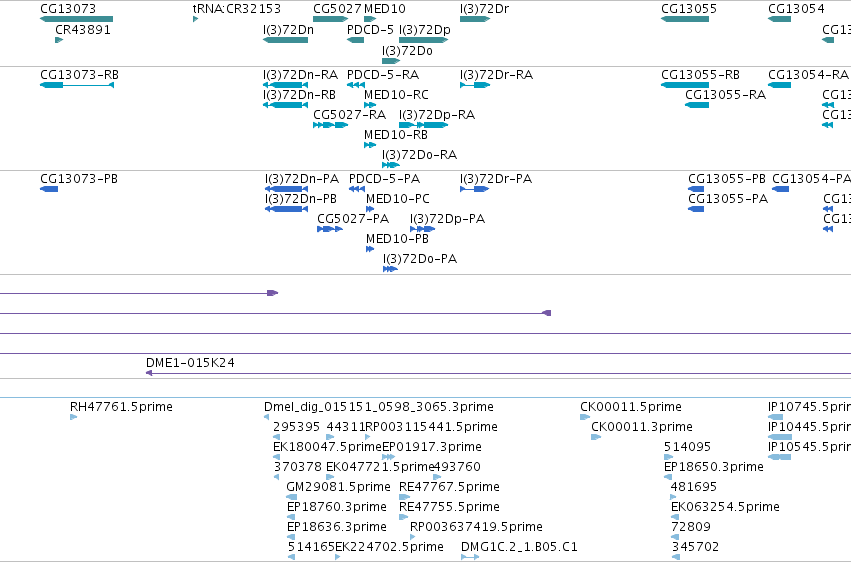The height and width of the screenshot is (562, 851).
Task: Click the PDCD-5-RA transcript
Action: (355, 85)
